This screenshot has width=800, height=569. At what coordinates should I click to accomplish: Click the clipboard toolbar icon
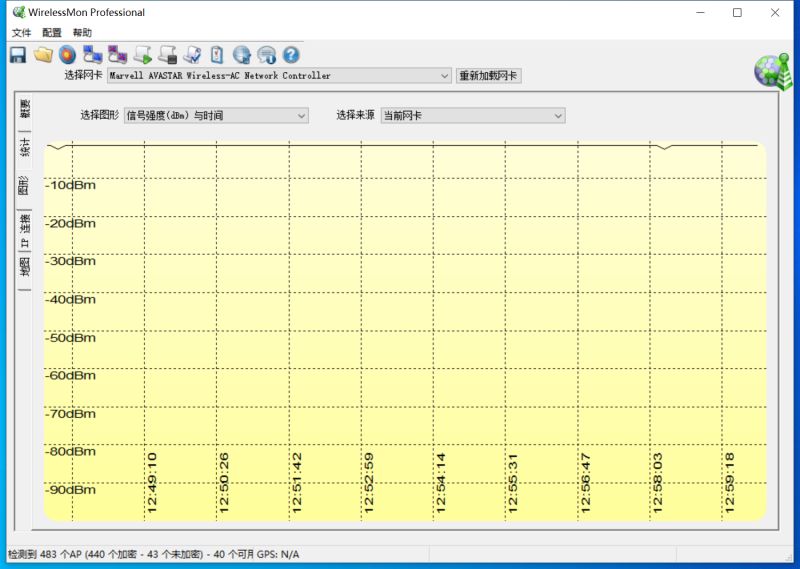coord(217,55)
